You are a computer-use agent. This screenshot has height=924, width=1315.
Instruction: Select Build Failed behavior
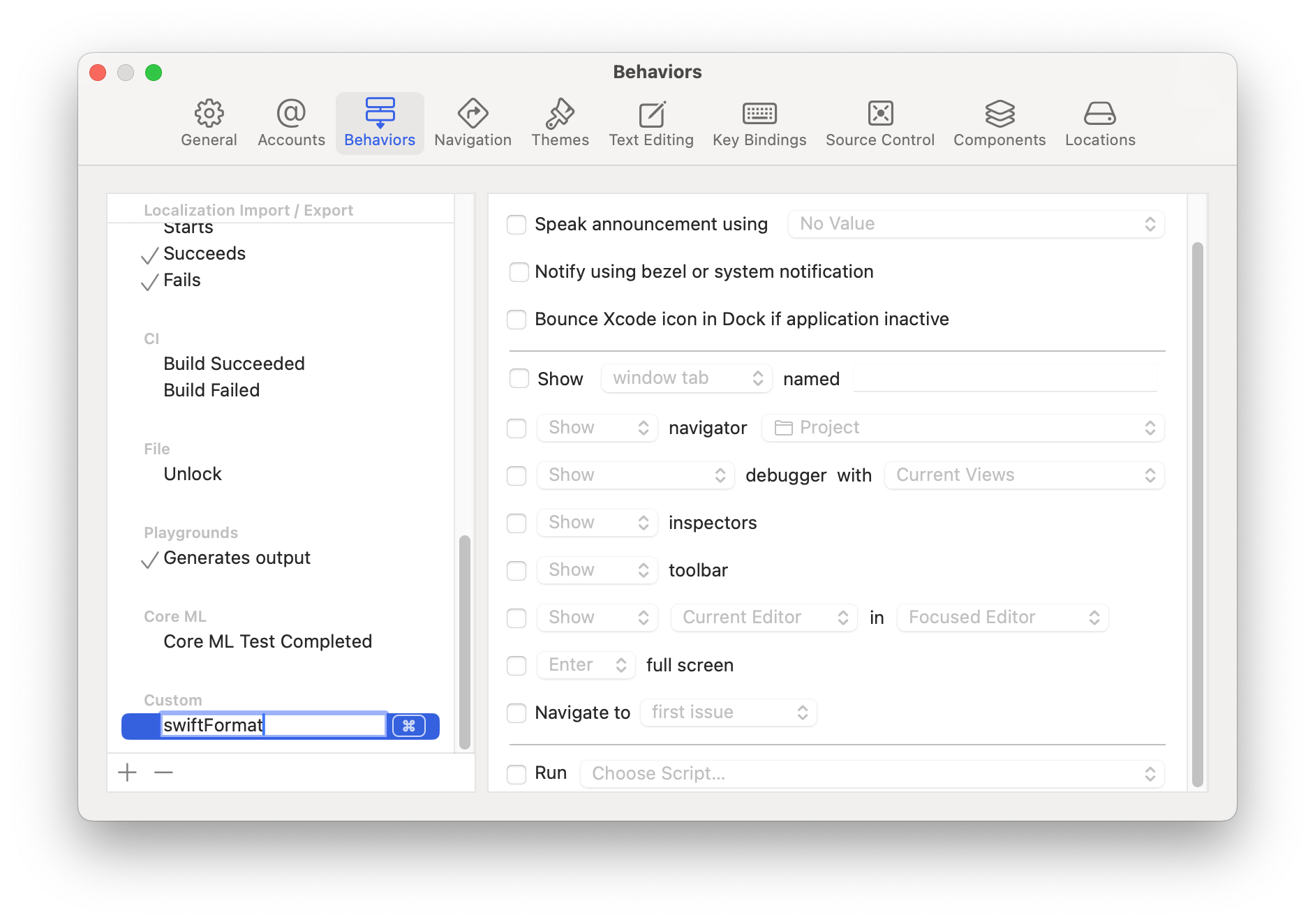pyautogui.click(x=211, y=390)
